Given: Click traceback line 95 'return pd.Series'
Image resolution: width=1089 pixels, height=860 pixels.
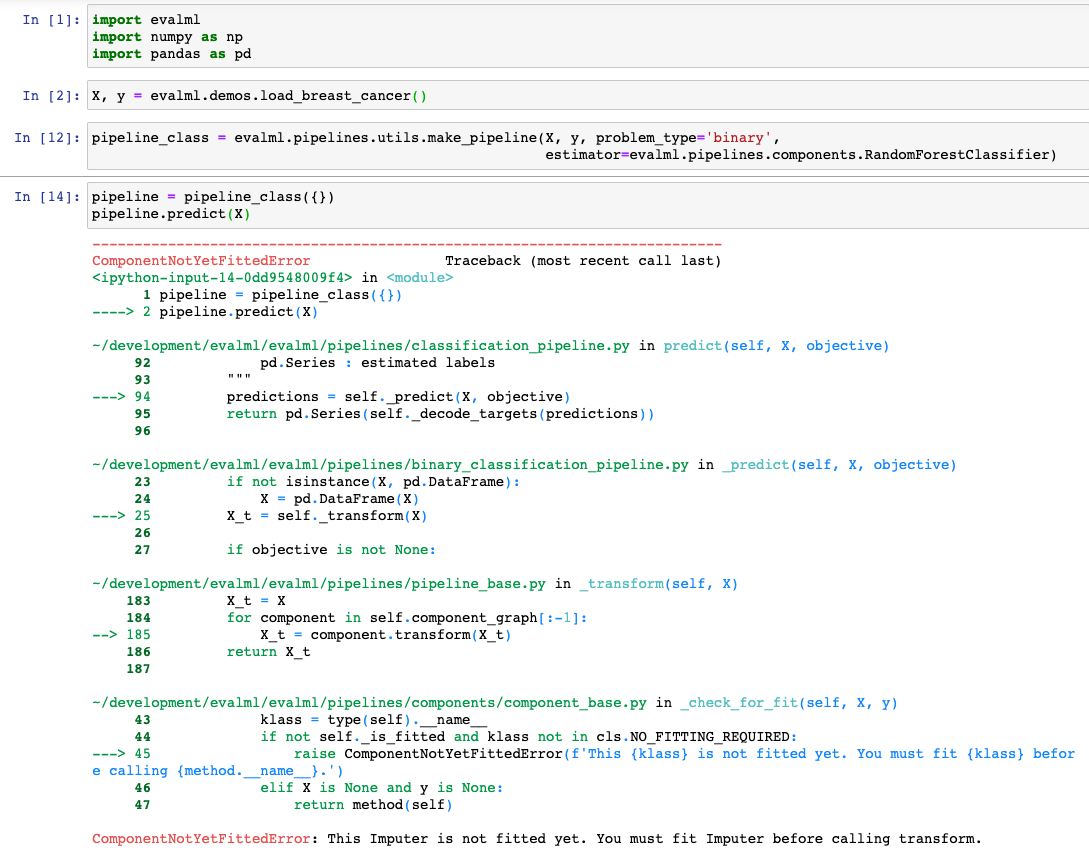Looking at the screenshot, I should (440, 414).
